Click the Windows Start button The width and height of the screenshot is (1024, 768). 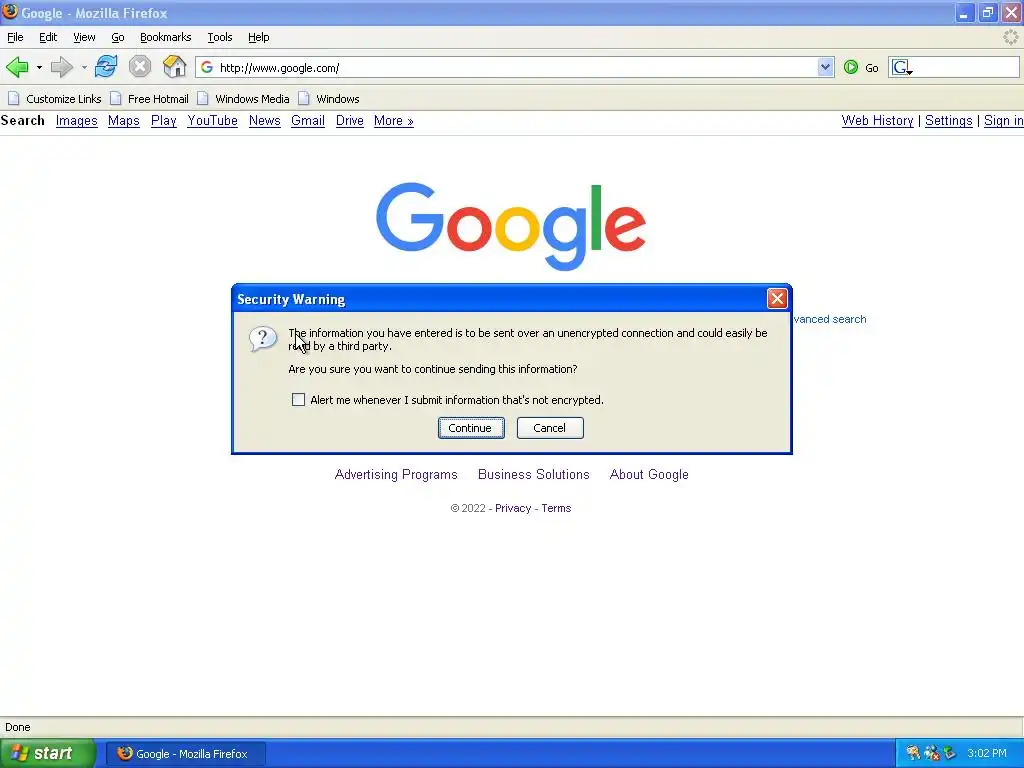click(x=48, y=753)
